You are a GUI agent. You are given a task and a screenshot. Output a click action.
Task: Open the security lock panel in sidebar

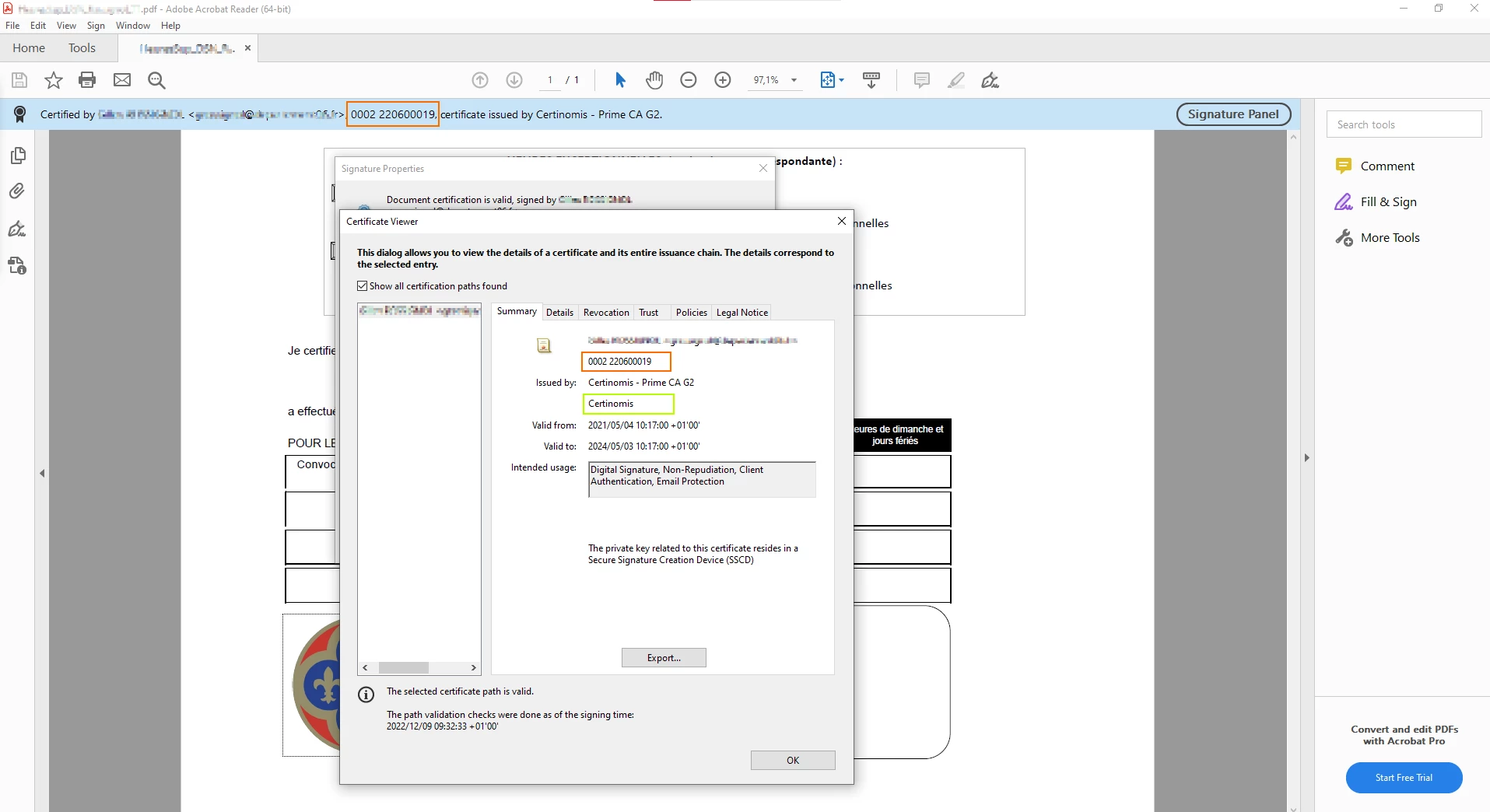pyautogui.click(x=17, y=266)
